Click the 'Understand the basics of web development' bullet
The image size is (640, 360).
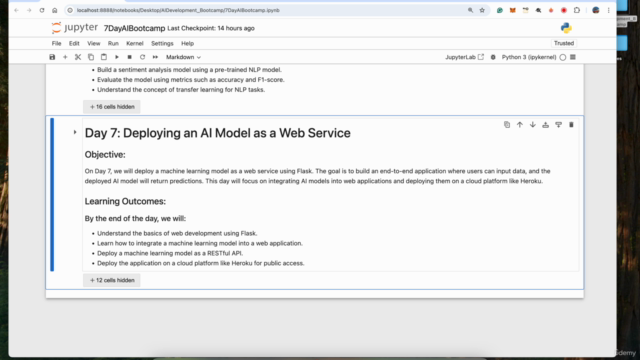pos(177,233)
